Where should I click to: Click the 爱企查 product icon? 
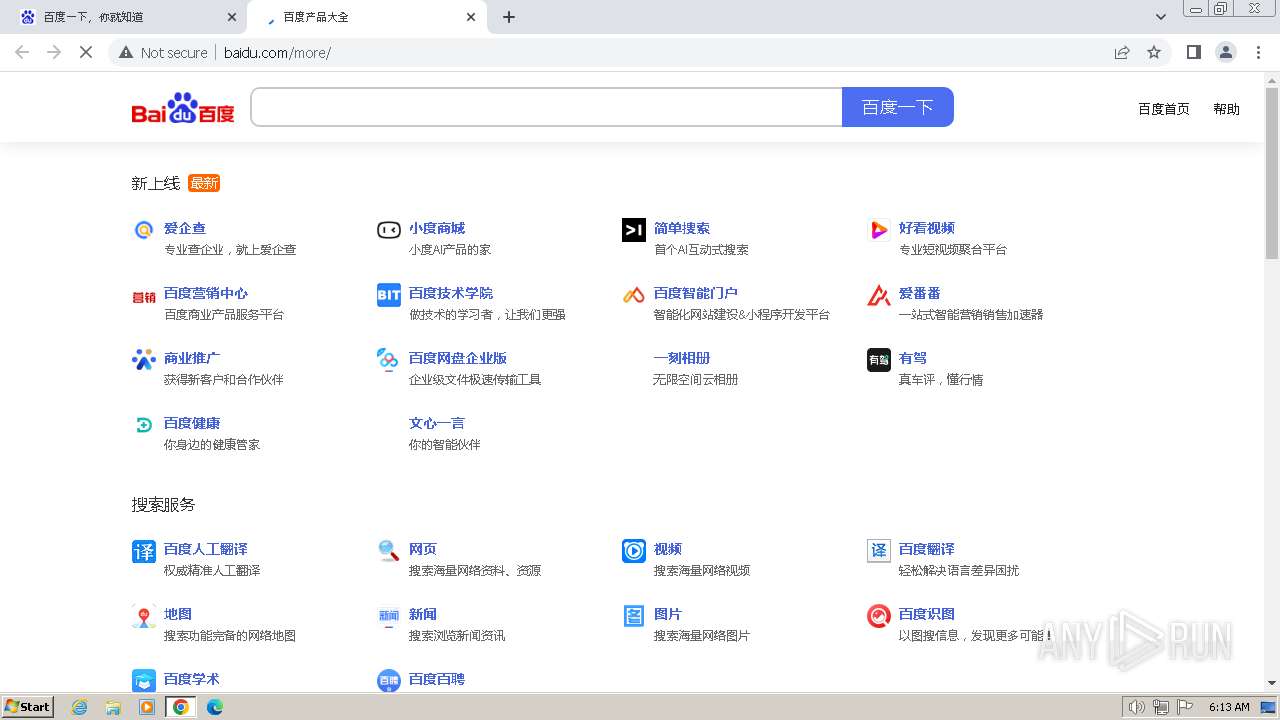144,230
